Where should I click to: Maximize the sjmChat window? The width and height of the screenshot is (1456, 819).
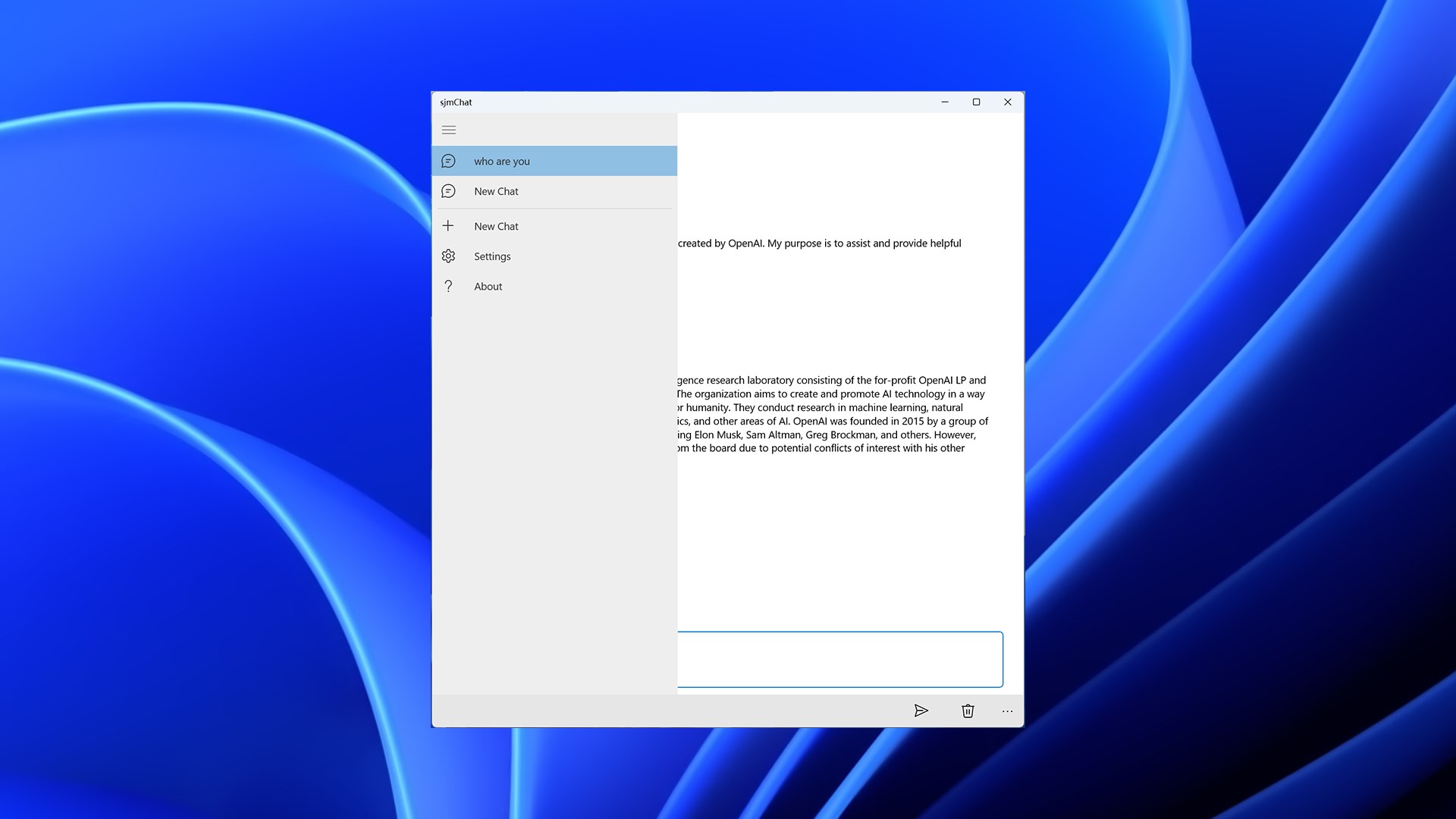point(976,102)
